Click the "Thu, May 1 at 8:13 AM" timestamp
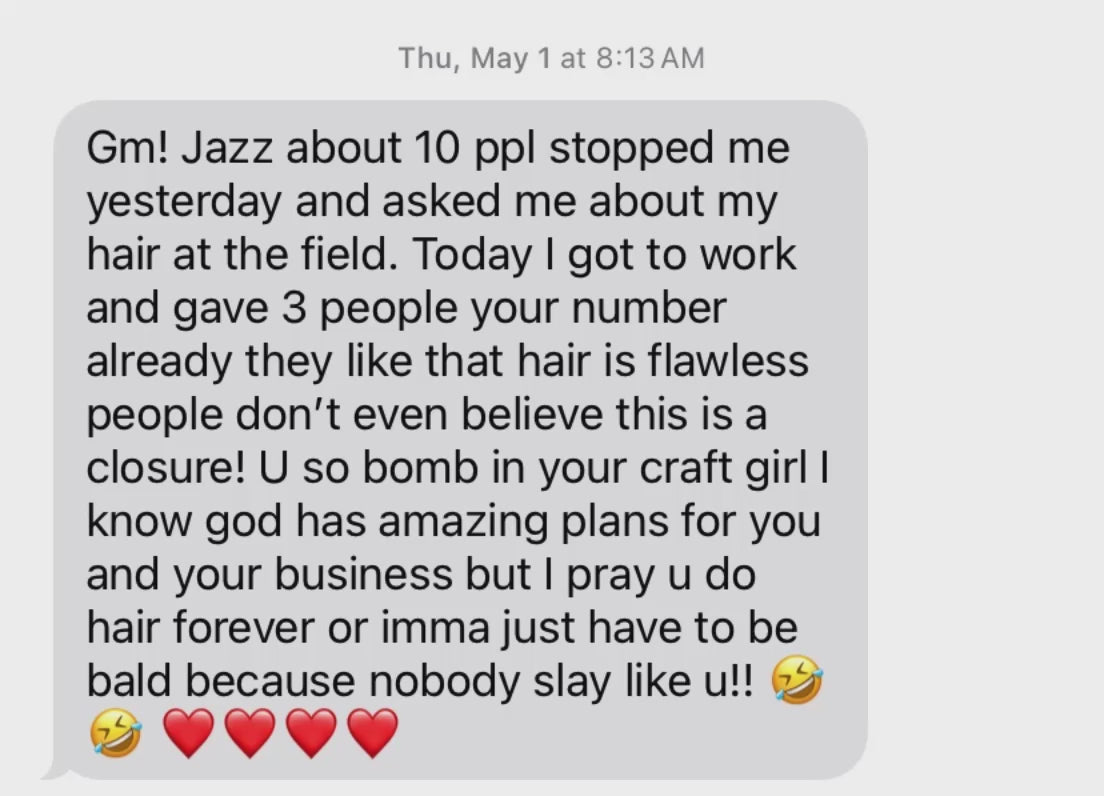The height and width of the screenshot is (796, 1104). coord(551,58)
